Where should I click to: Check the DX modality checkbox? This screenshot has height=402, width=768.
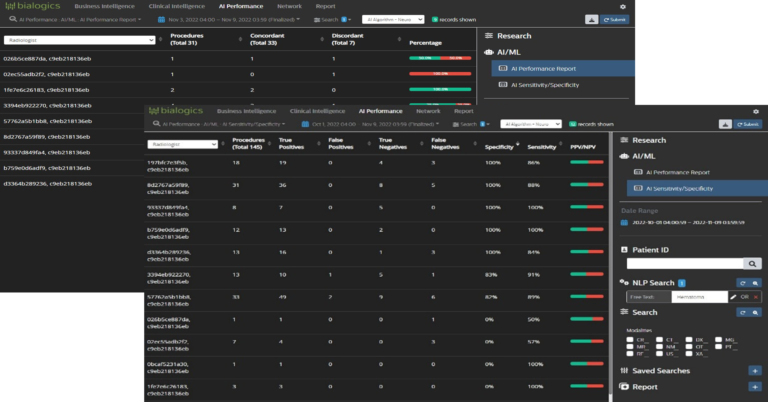click(689, 339)
